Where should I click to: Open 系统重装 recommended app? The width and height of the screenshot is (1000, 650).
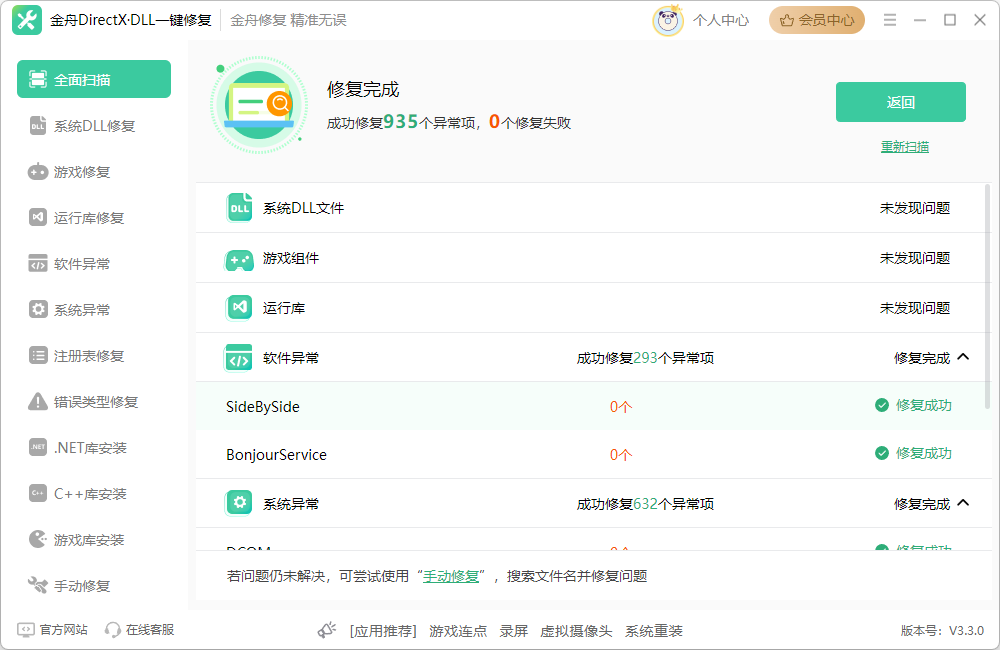point(654,631)
